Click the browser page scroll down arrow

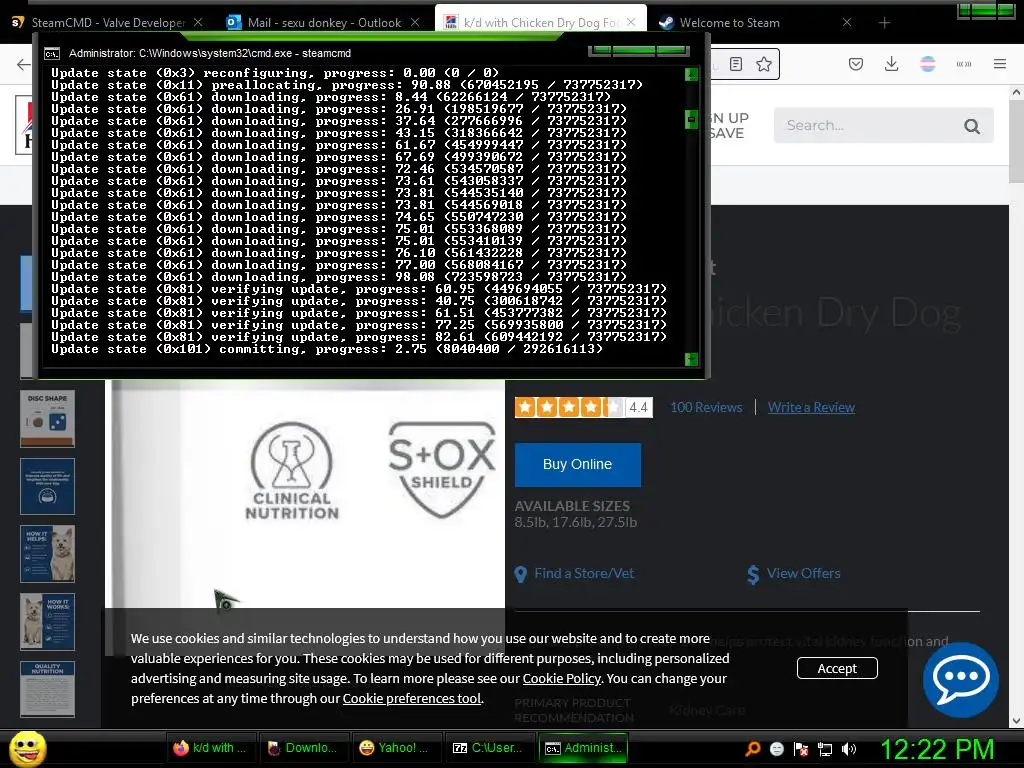point(1016,721)
